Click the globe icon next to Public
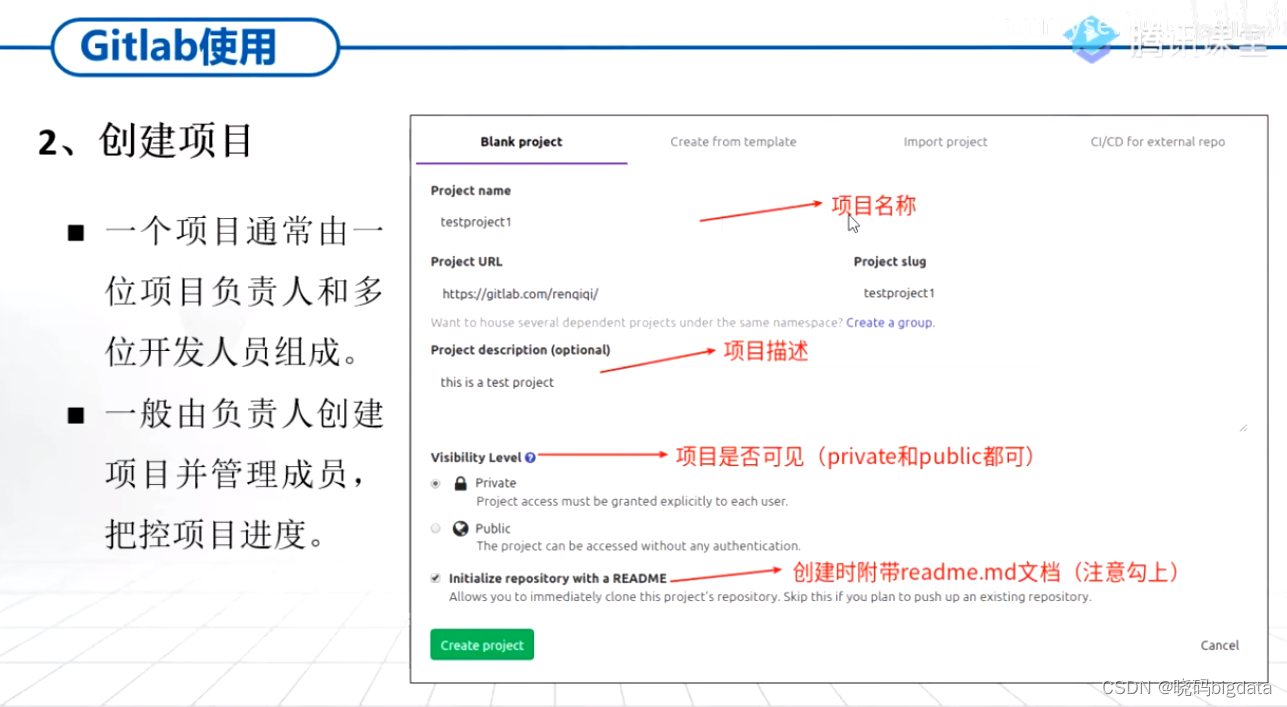The height and width of the screenshot is (707, 1287). pyautogui.click(x=460, y=528)
